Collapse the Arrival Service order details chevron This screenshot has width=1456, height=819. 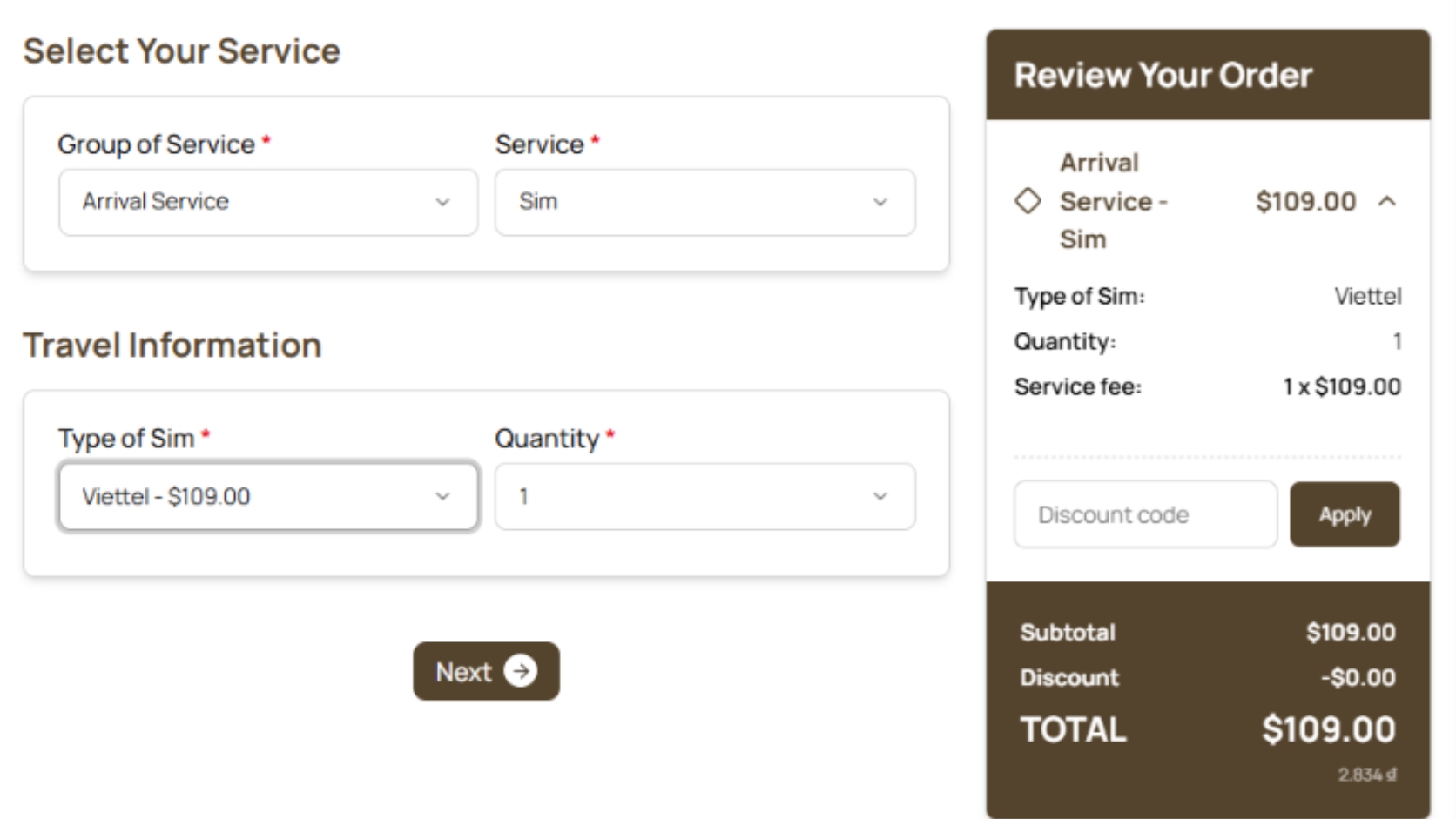tap(1387, 202)
